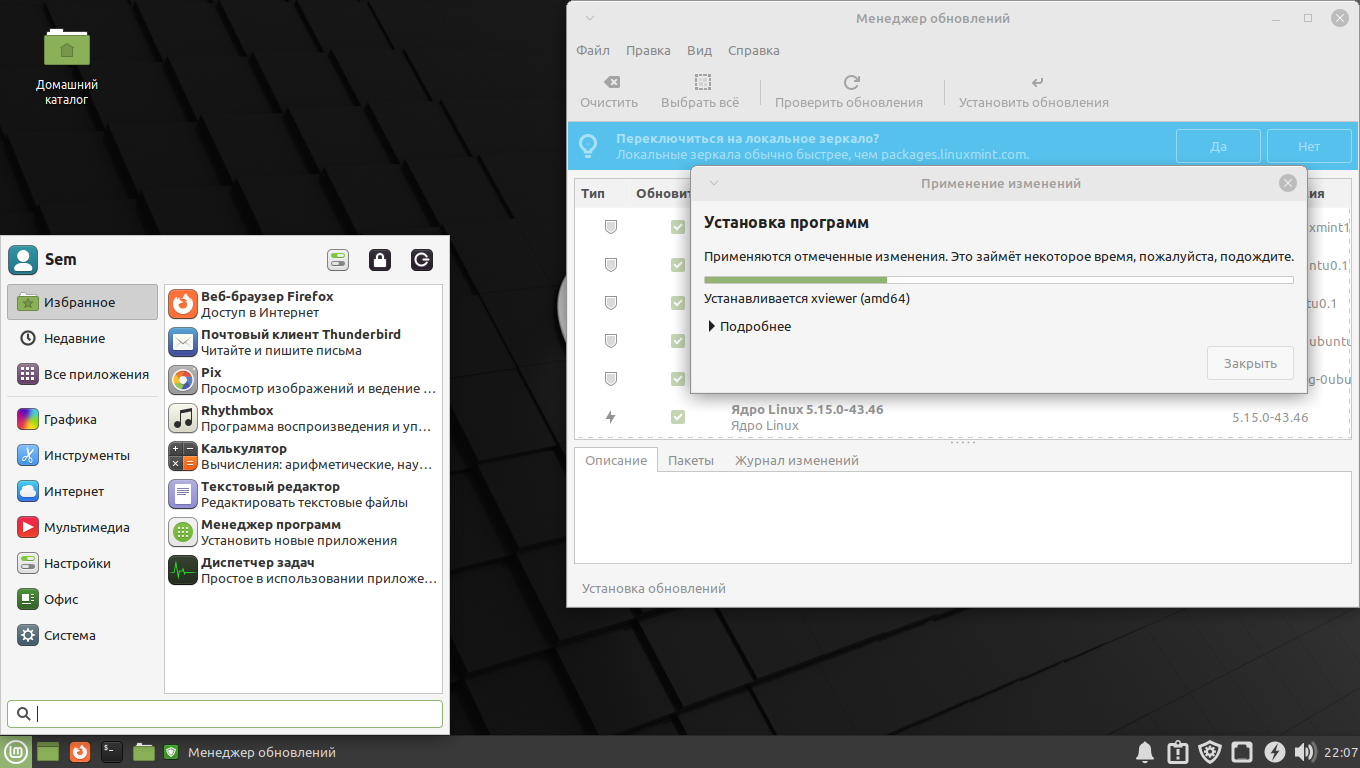The image size is (1360, 768).
Task: Uncheck the Linux kernel 5.15.0-43.46 update checkbox
Action: (x=678, y=417)
